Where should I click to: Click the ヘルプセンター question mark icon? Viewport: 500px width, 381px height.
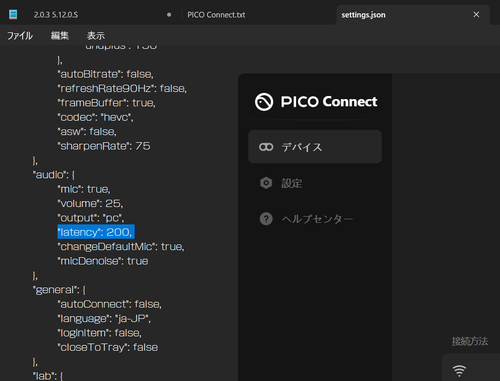(266, 219)
